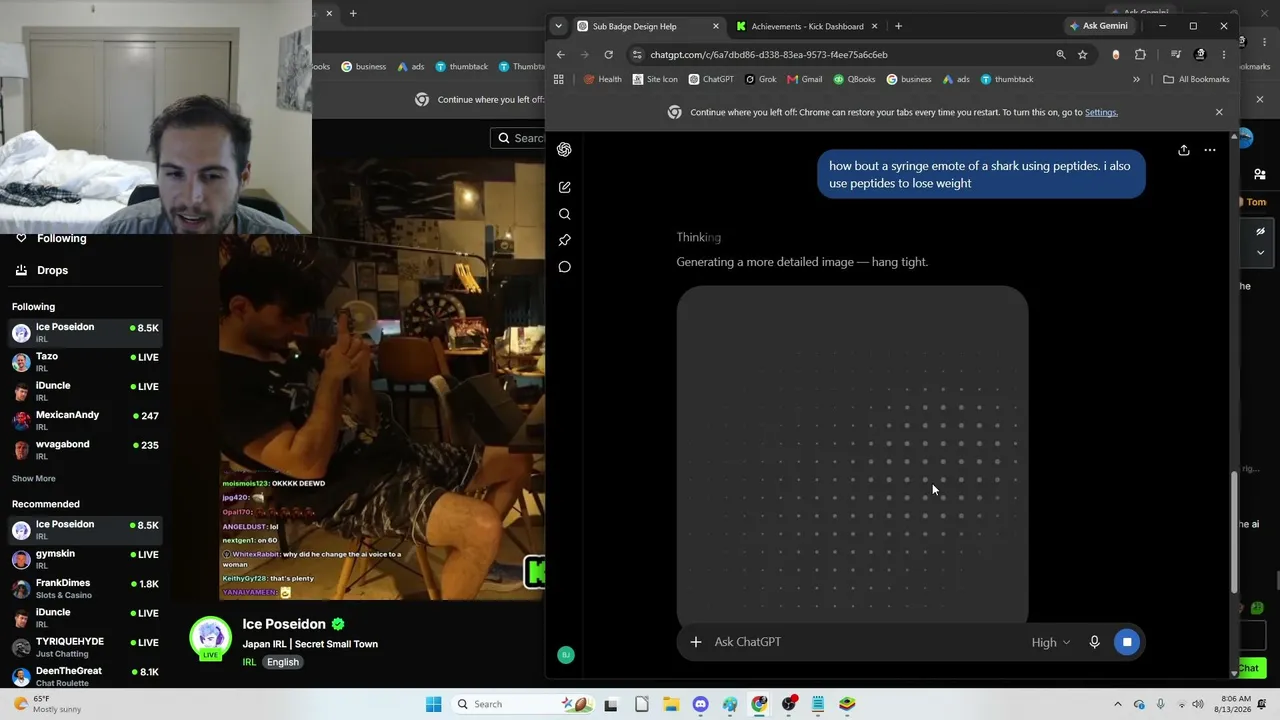Open Discord from the taskbar
Image resolution: width=1280 pixels, height=720 pixels.
click(700, 704)
